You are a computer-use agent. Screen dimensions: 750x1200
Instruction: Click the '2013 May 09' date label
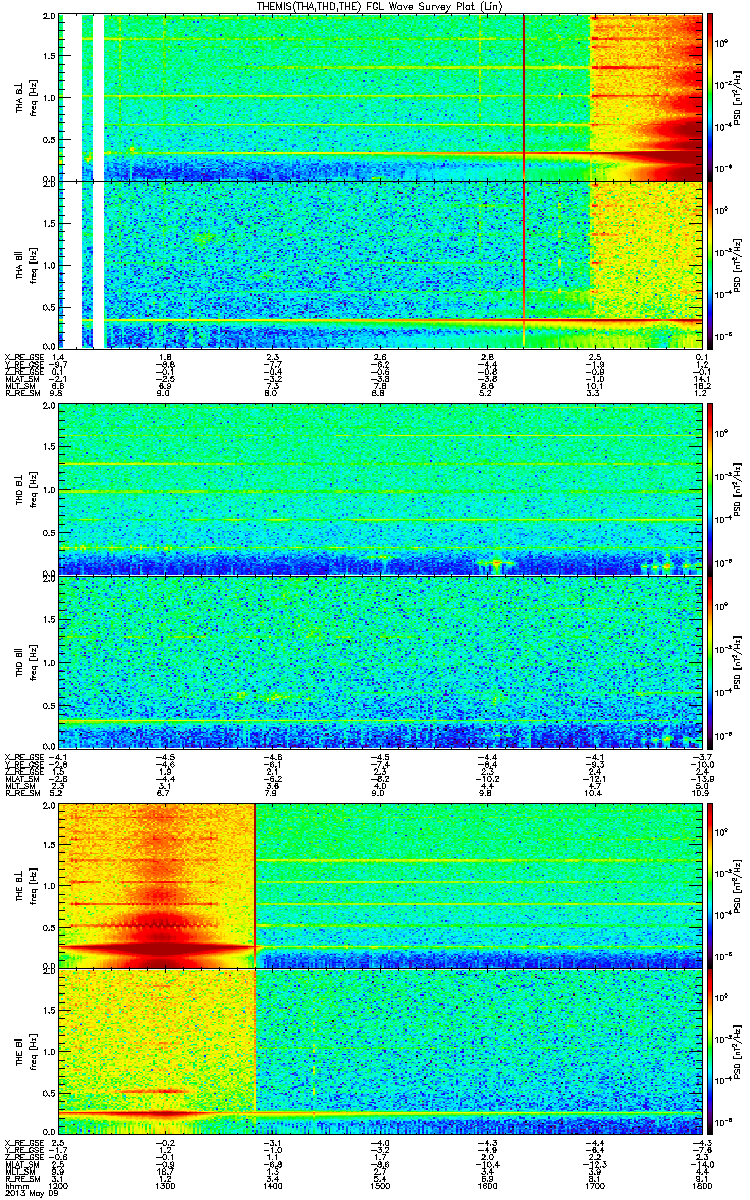30,1193
